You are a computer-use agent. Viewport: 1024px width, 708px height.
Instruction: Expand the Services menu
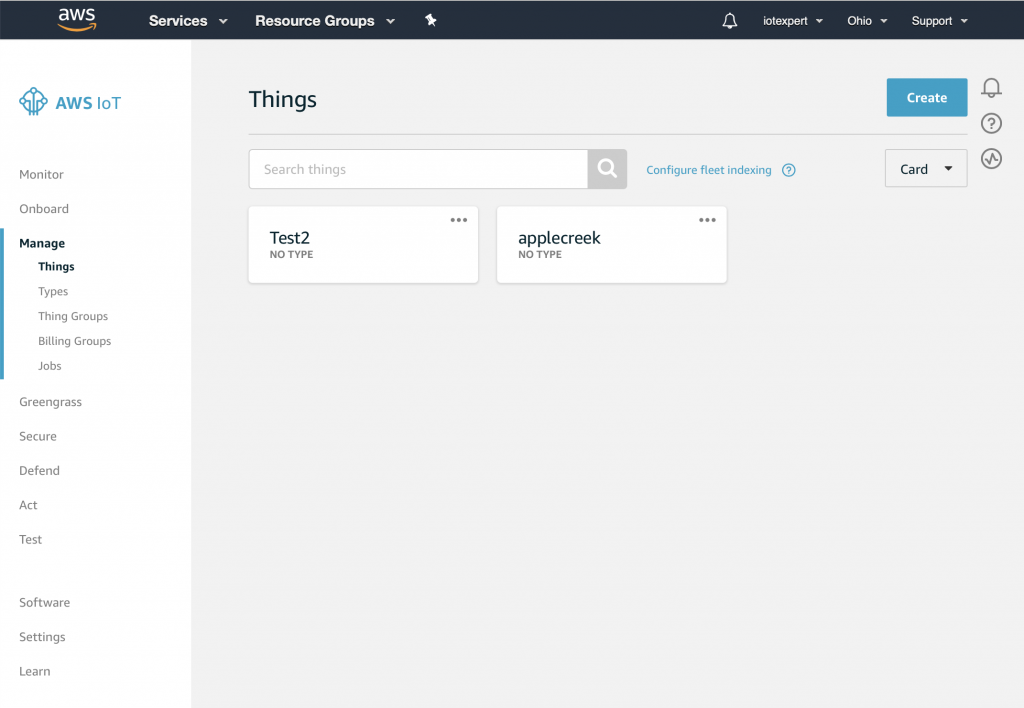[x=188, y=21]
